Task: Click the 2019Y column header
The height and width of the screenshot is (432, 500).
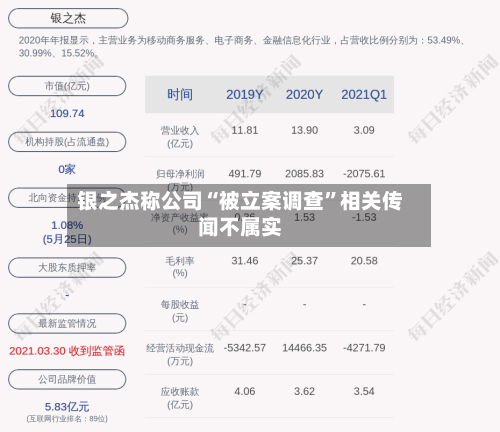Action: (x=245, y=95)
